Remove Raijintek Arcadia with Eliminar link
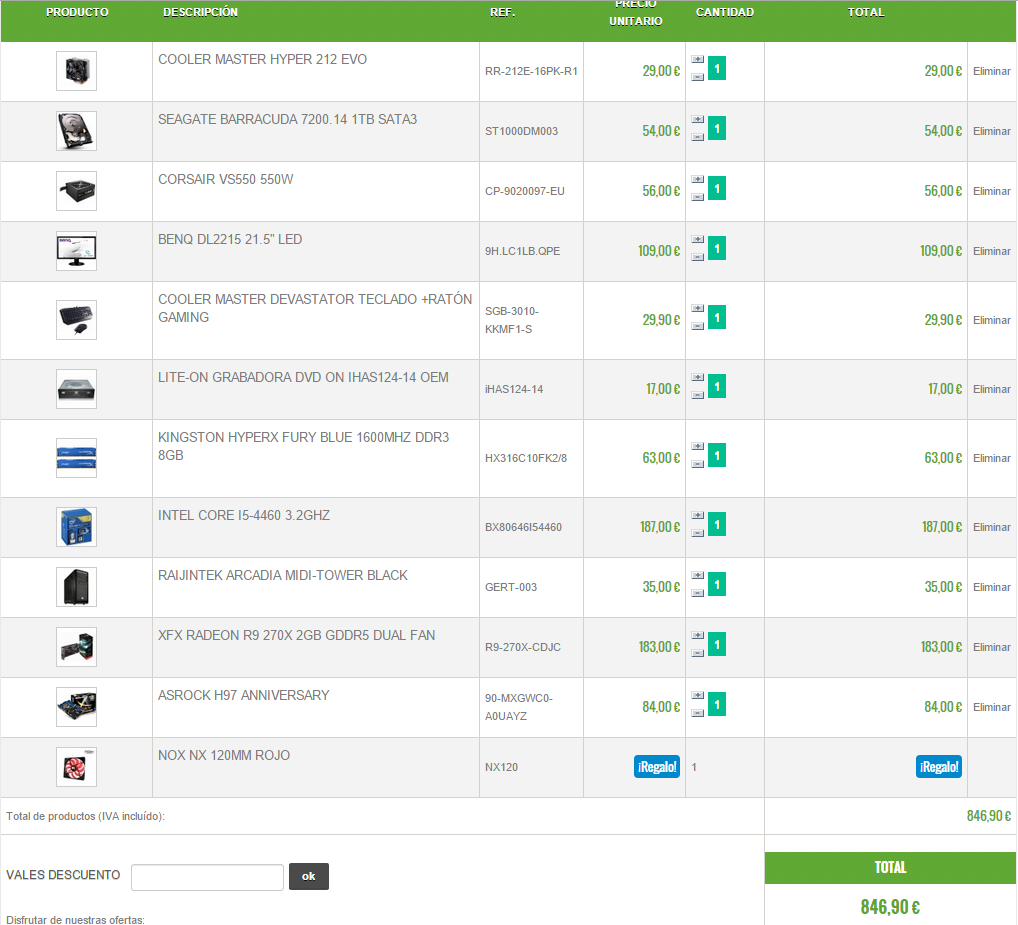Image resolution: width=1018 pixels, height=925 pixels. pyautogui.click(x=991, y=587)
